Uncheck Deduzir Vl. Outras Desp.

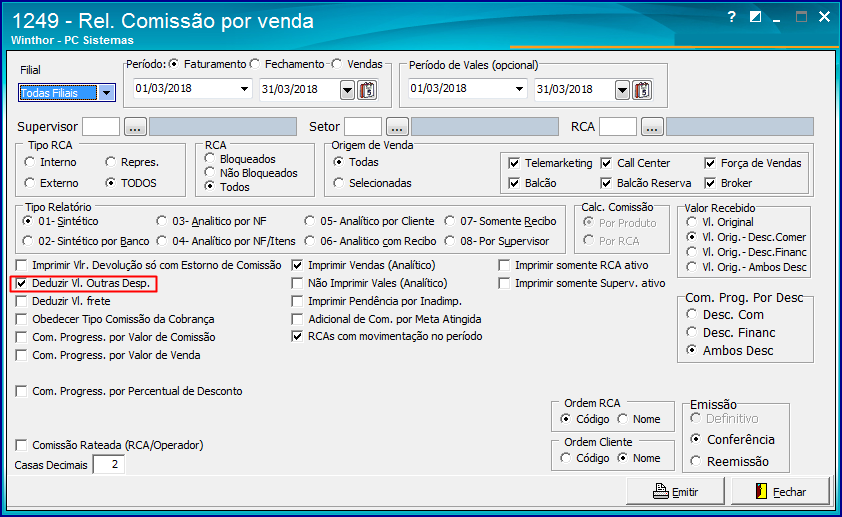[21, 283]
